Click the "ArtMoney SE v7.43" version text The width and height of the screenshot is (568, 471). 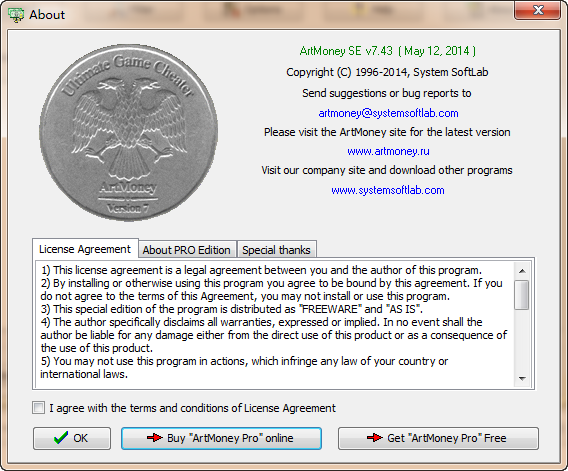[346, 51]
